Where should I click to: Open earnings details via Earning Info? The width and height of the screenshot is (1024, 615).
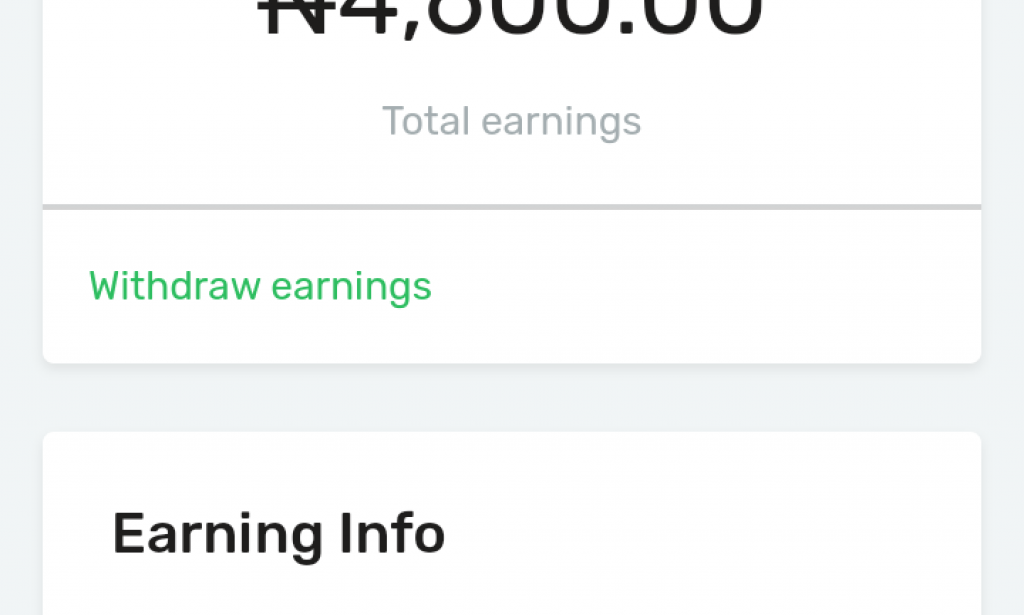coord(280,532)
